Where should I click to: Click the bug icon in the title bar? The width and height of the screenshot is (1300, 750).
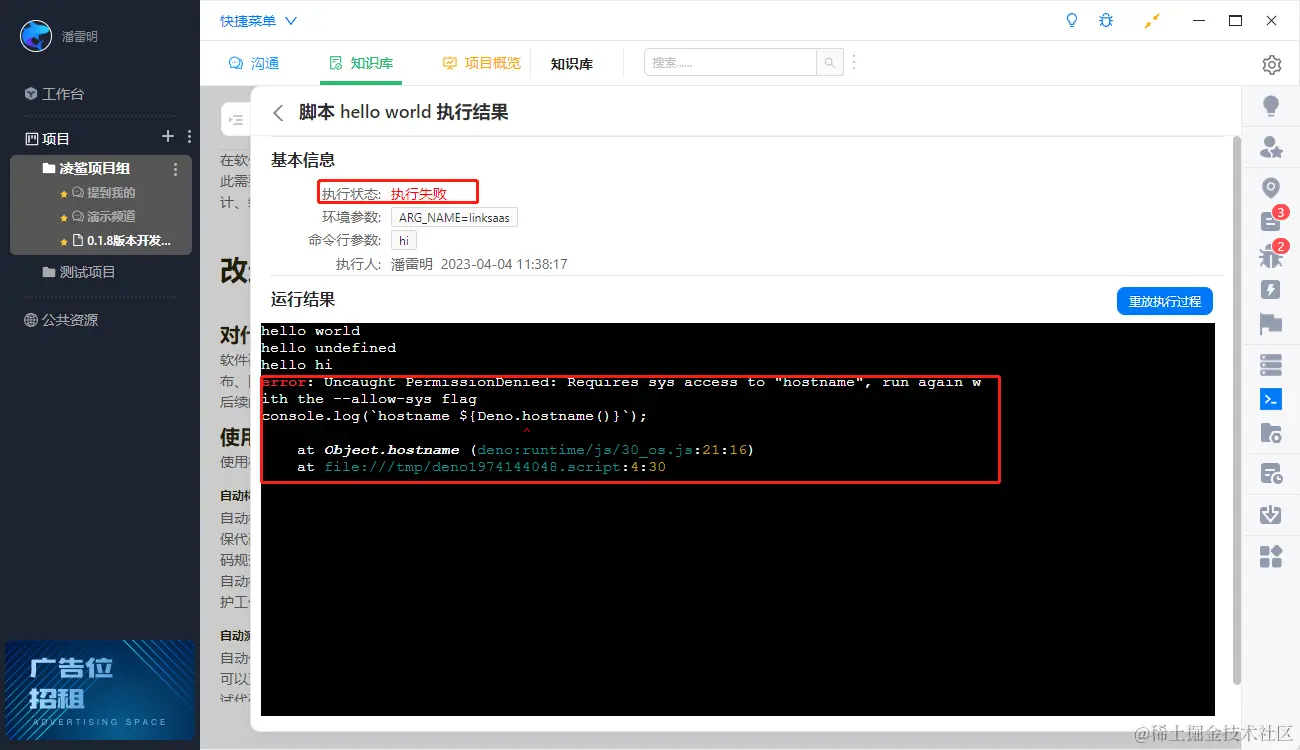pos(1105,20)
